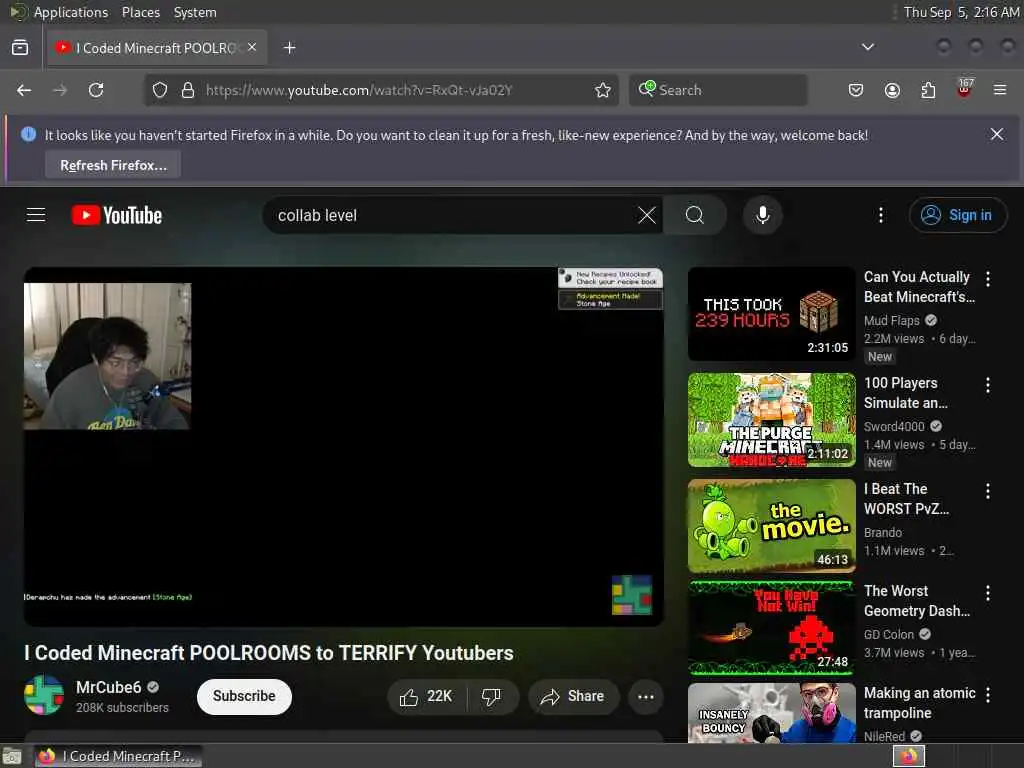Show site security padlock info

[x=188, y=90]
